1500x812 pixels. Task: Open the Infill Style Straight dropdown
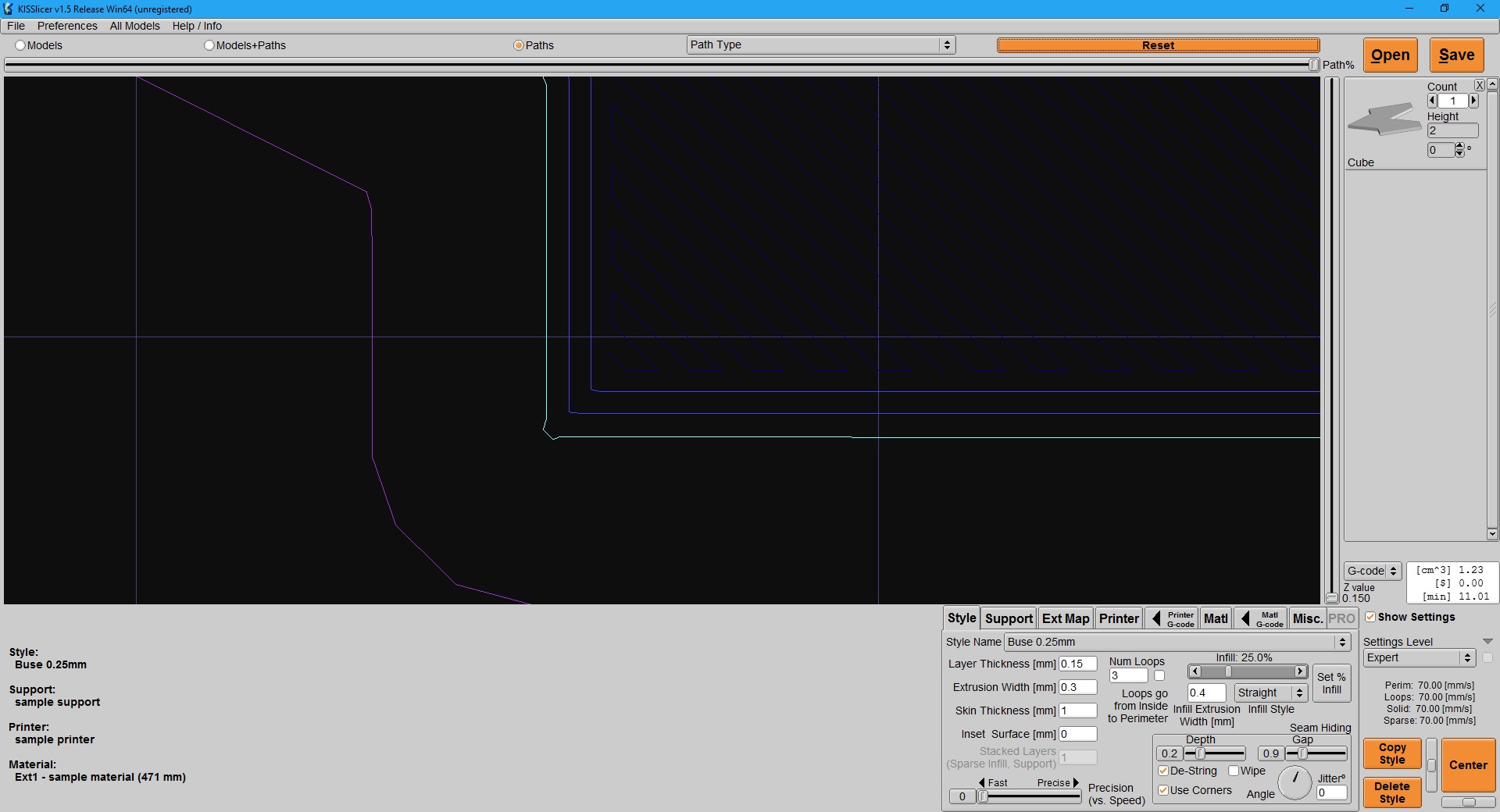1271,693
